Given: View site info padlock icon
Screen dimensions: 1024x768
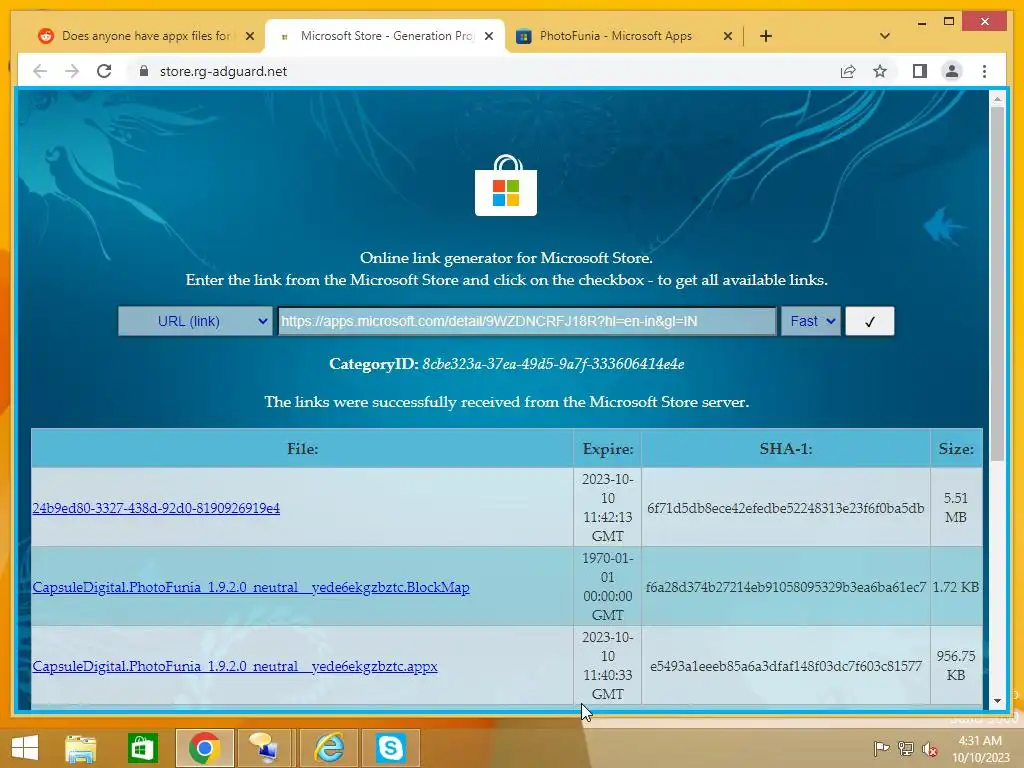Looking at the screenshot, I should click(x=144, y=71).
